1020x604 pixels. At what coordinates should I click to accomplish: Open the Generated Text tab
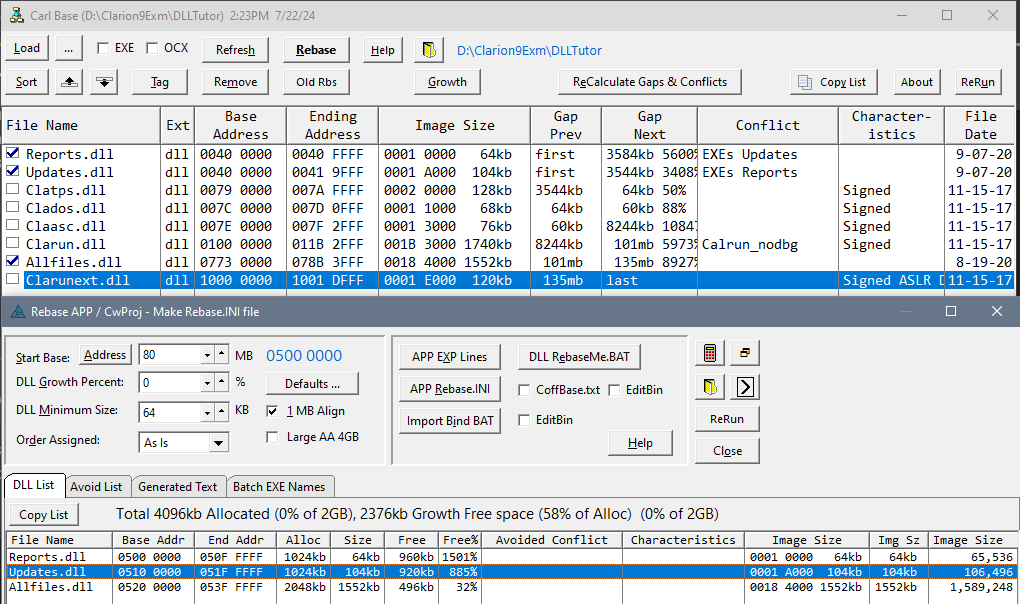[177, 487]
